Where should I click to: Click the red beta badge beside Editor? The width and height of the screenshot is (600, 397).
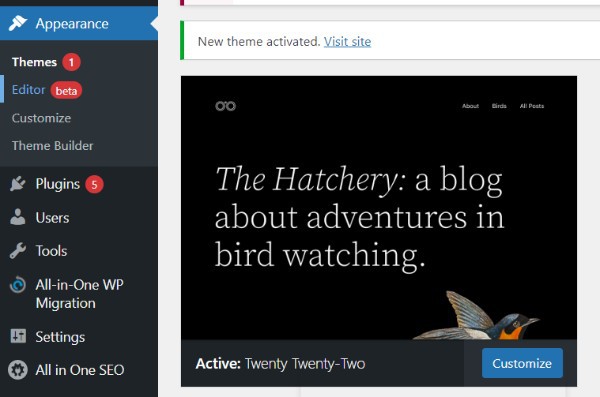[x=66, y=90]
